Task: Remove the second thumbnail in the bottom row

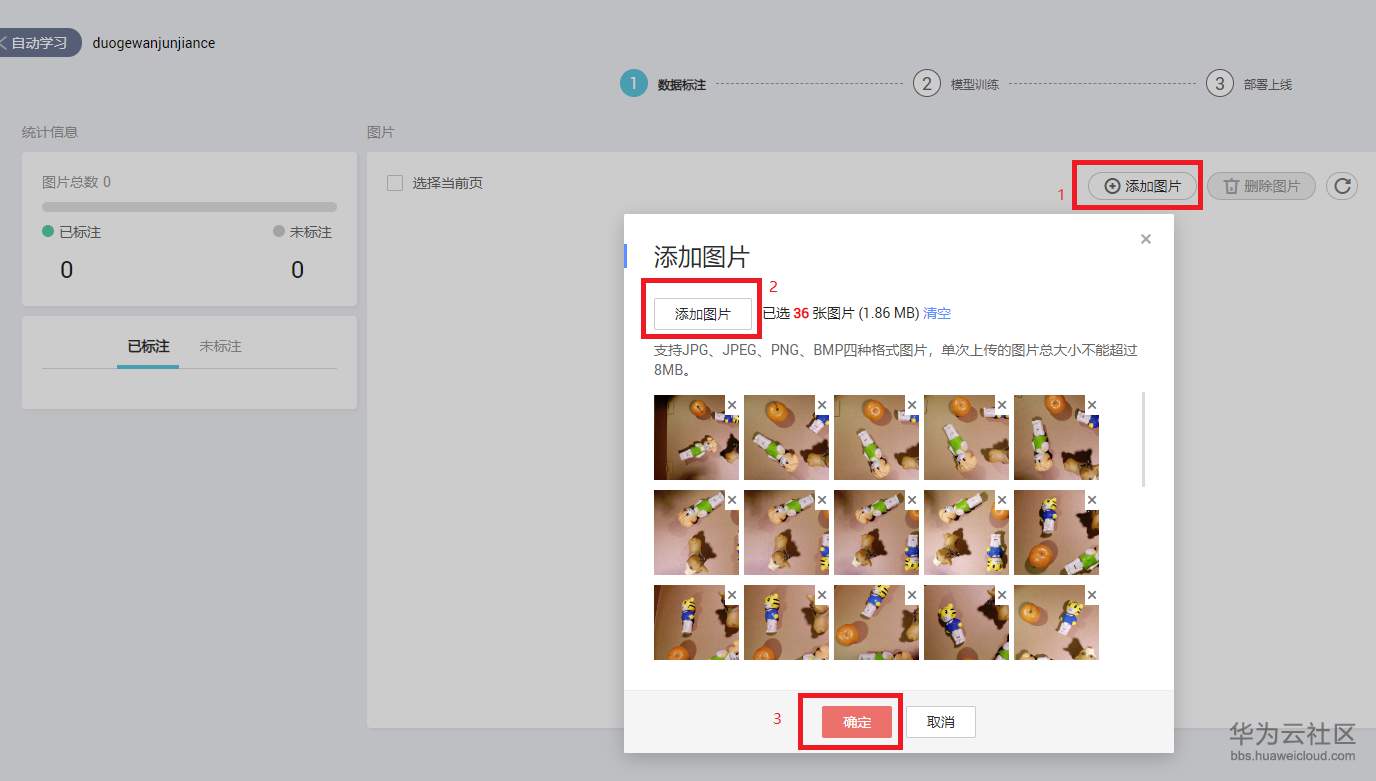Action: click(822, 594)
